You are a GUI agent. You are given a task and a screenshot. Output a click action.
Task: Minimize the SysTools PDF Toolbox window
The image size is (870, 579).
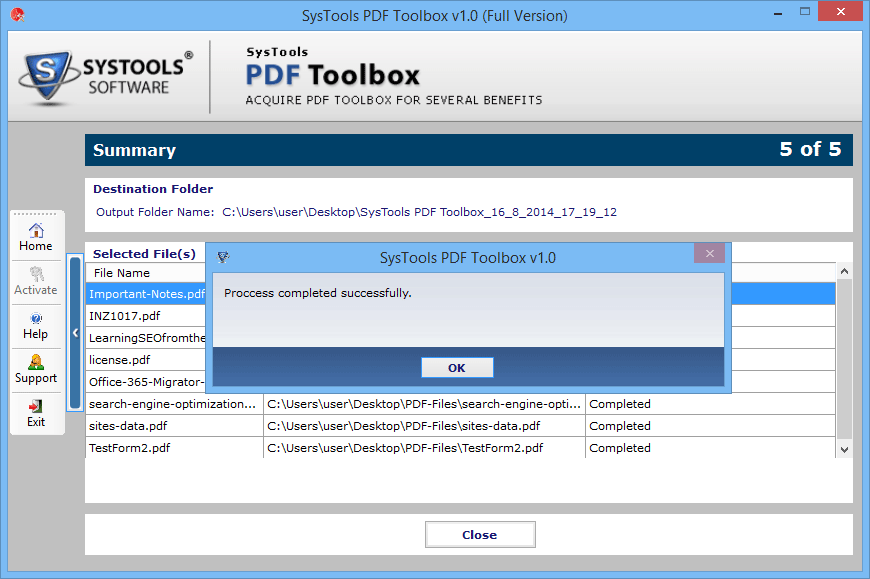(778, 12)
